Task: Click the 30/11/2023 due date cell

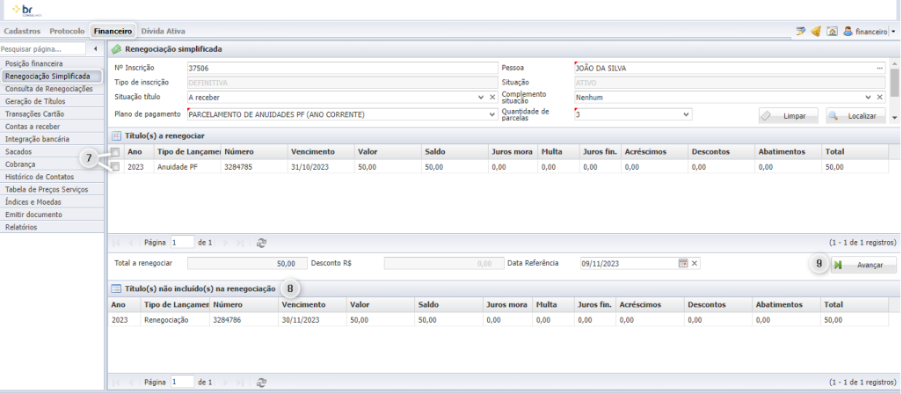Action: point(311,320)
